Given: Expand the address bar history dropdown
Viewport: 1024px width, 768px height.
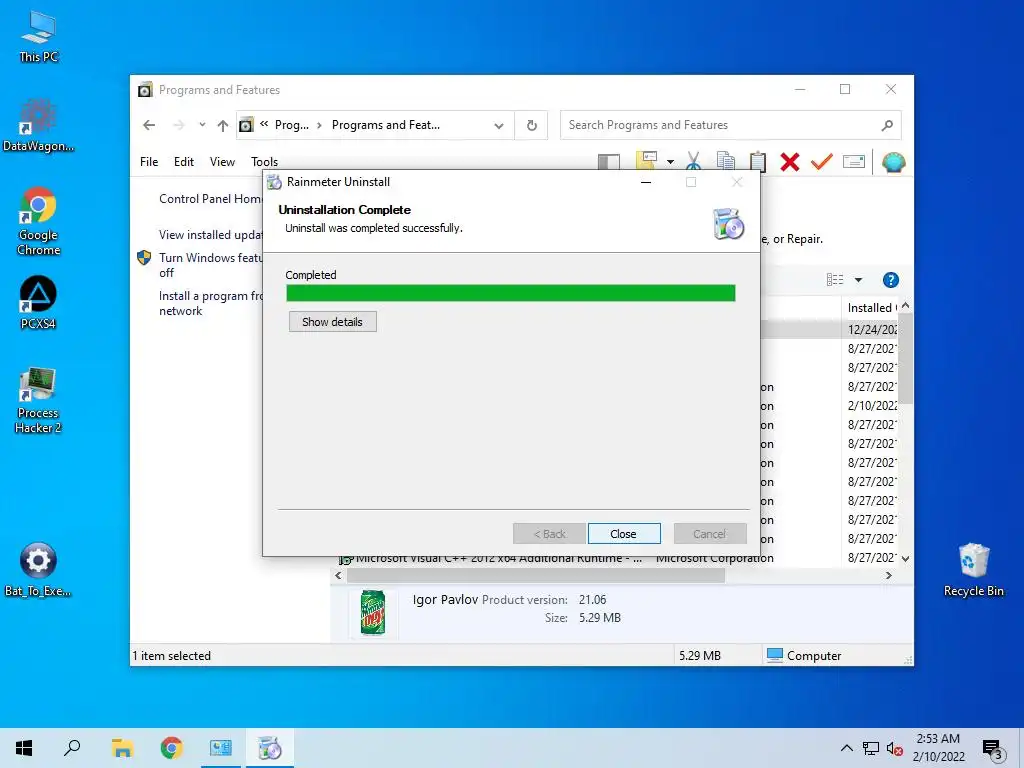Looking at the screenshot, I should click(x=499, y=125).
